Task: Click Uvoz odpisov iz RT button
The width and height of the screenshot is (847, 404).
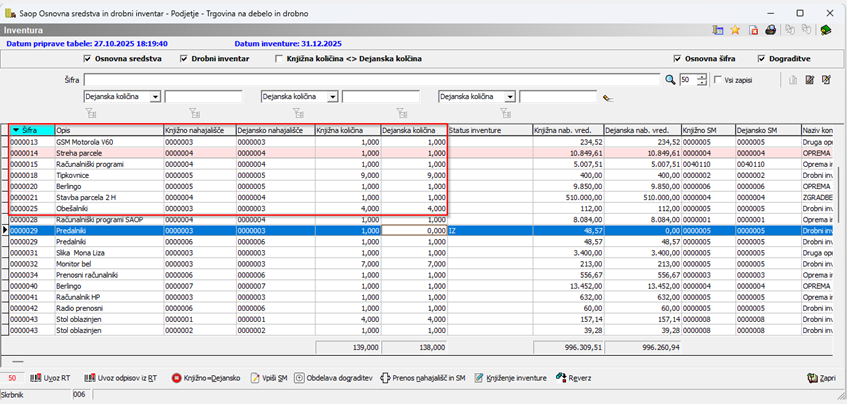Action: (121, 378)
